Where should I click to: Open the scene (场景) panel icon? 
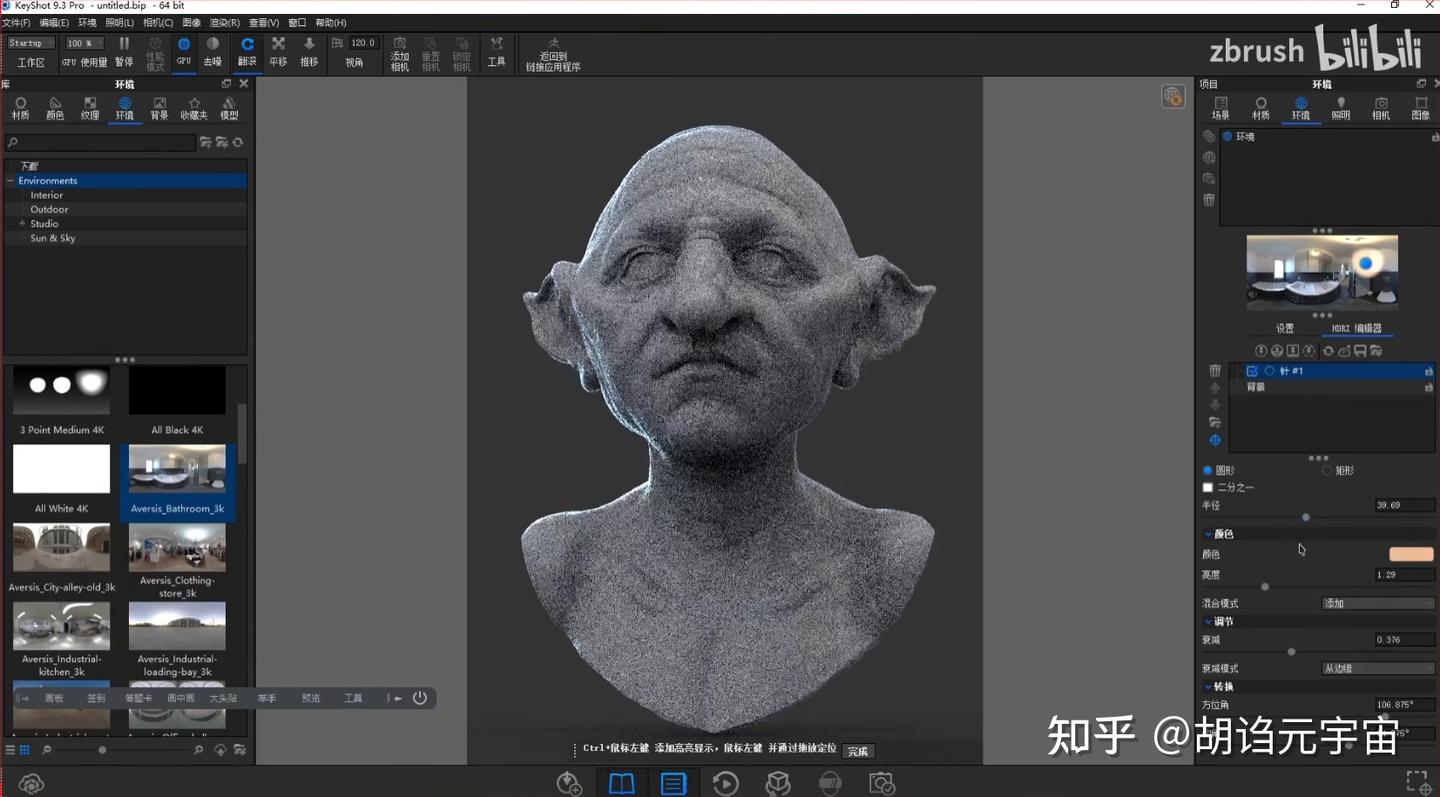click(x=1221, y=107)
